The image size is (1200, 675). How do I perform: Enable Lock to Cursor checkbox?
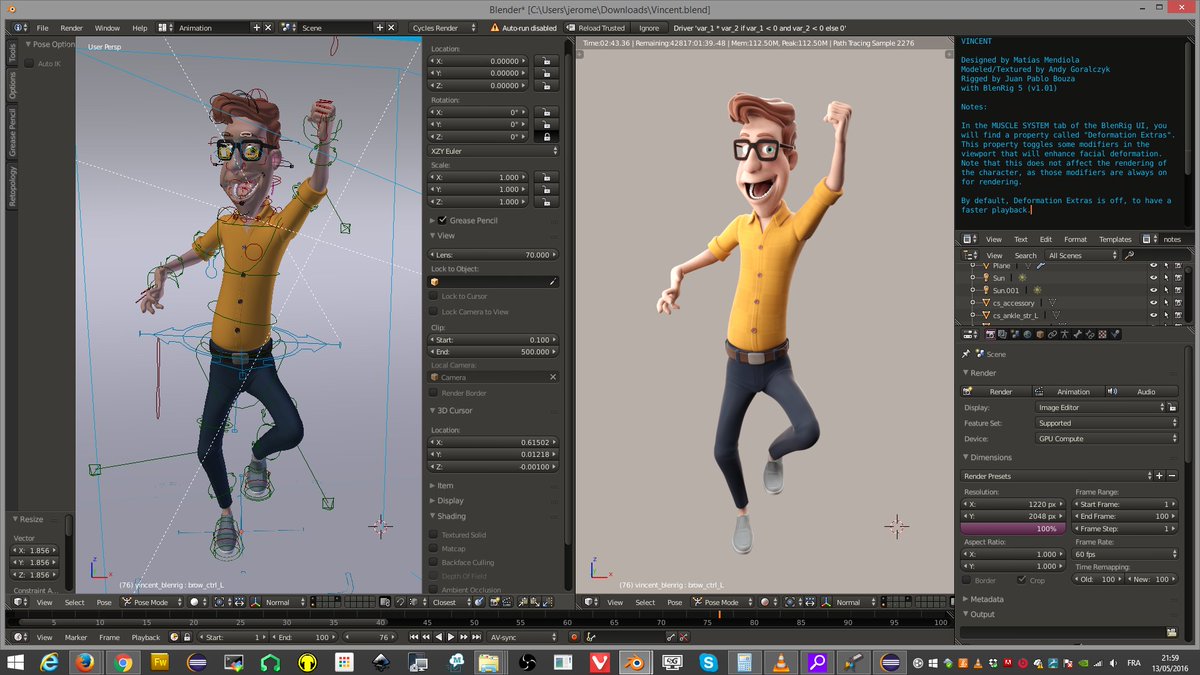[x=434, y=296]
